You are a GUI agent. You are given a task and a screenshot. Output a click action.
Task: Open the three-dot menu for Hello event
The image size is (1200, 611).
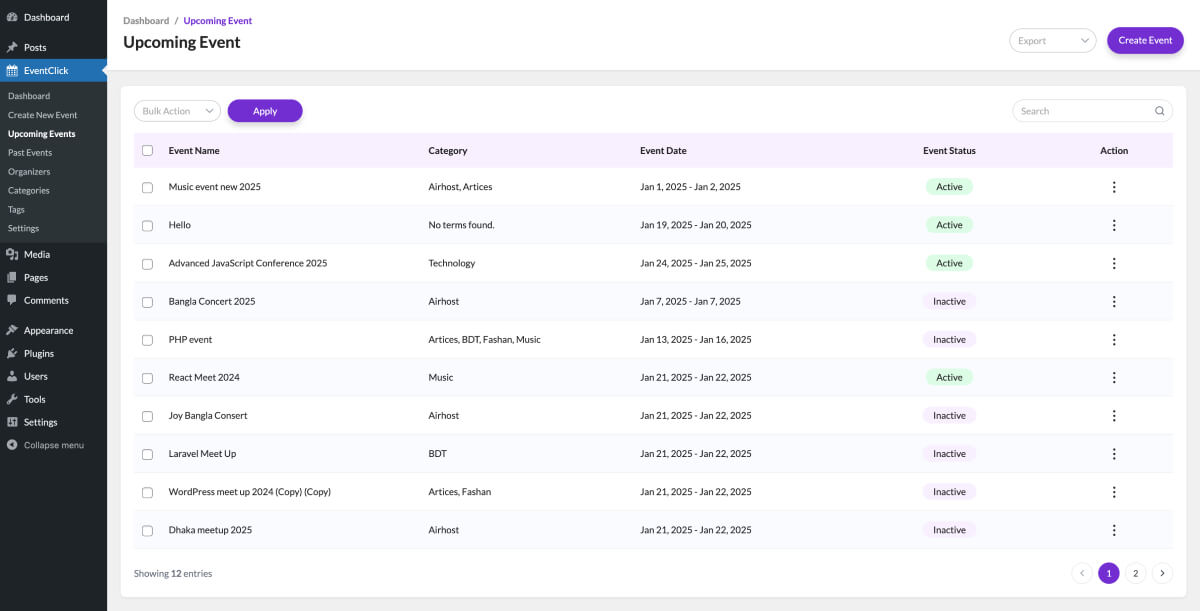click(1114, 225)
